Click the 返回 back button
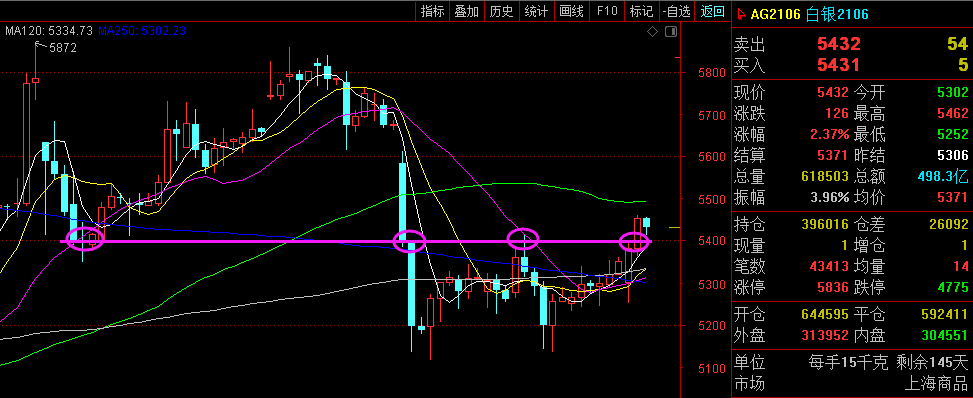Screen dimensions: 973x398 tap(712, 11)
